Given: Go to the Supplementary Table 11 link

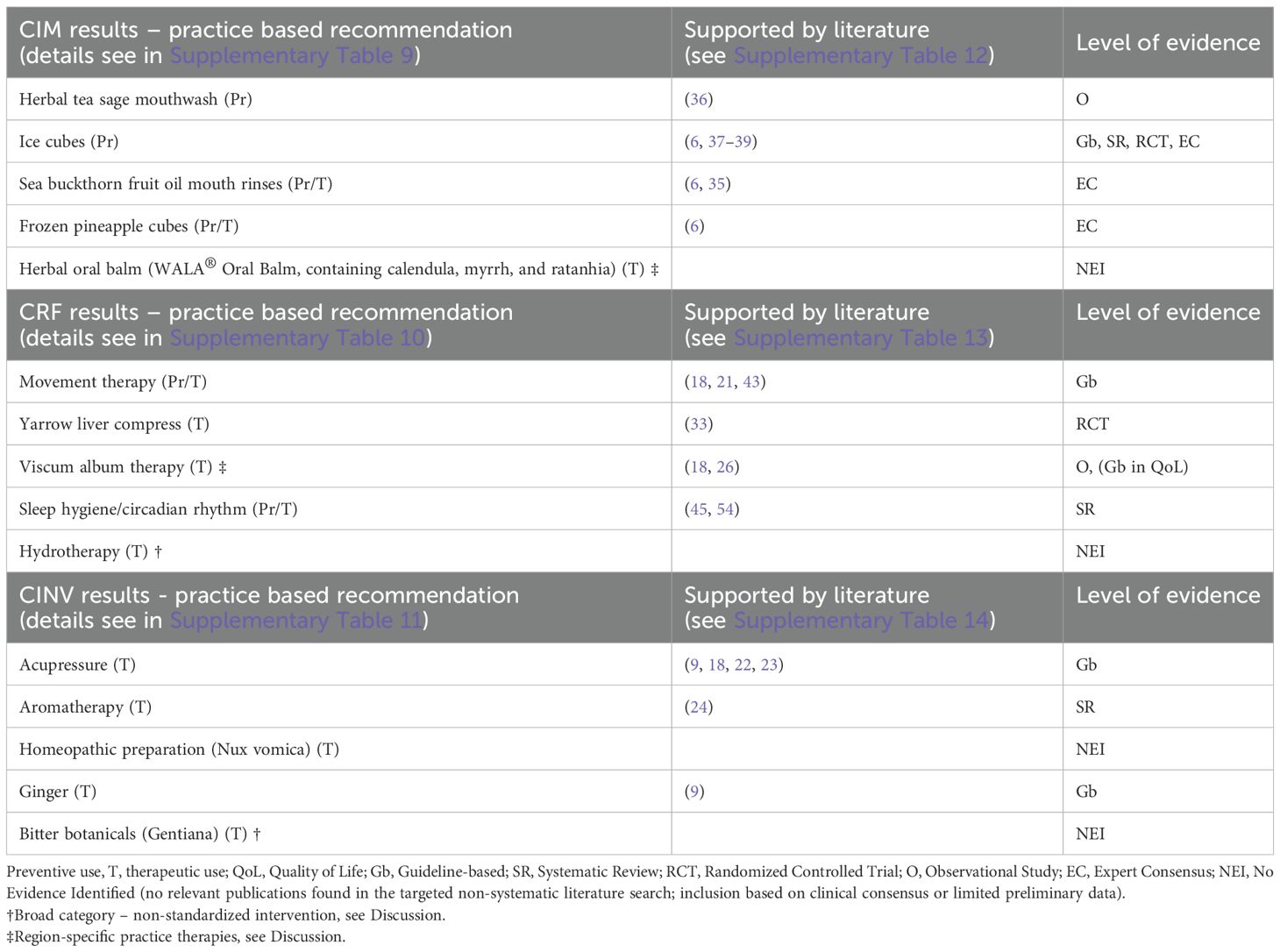Looking at the screenshot, I should (295, 621).
